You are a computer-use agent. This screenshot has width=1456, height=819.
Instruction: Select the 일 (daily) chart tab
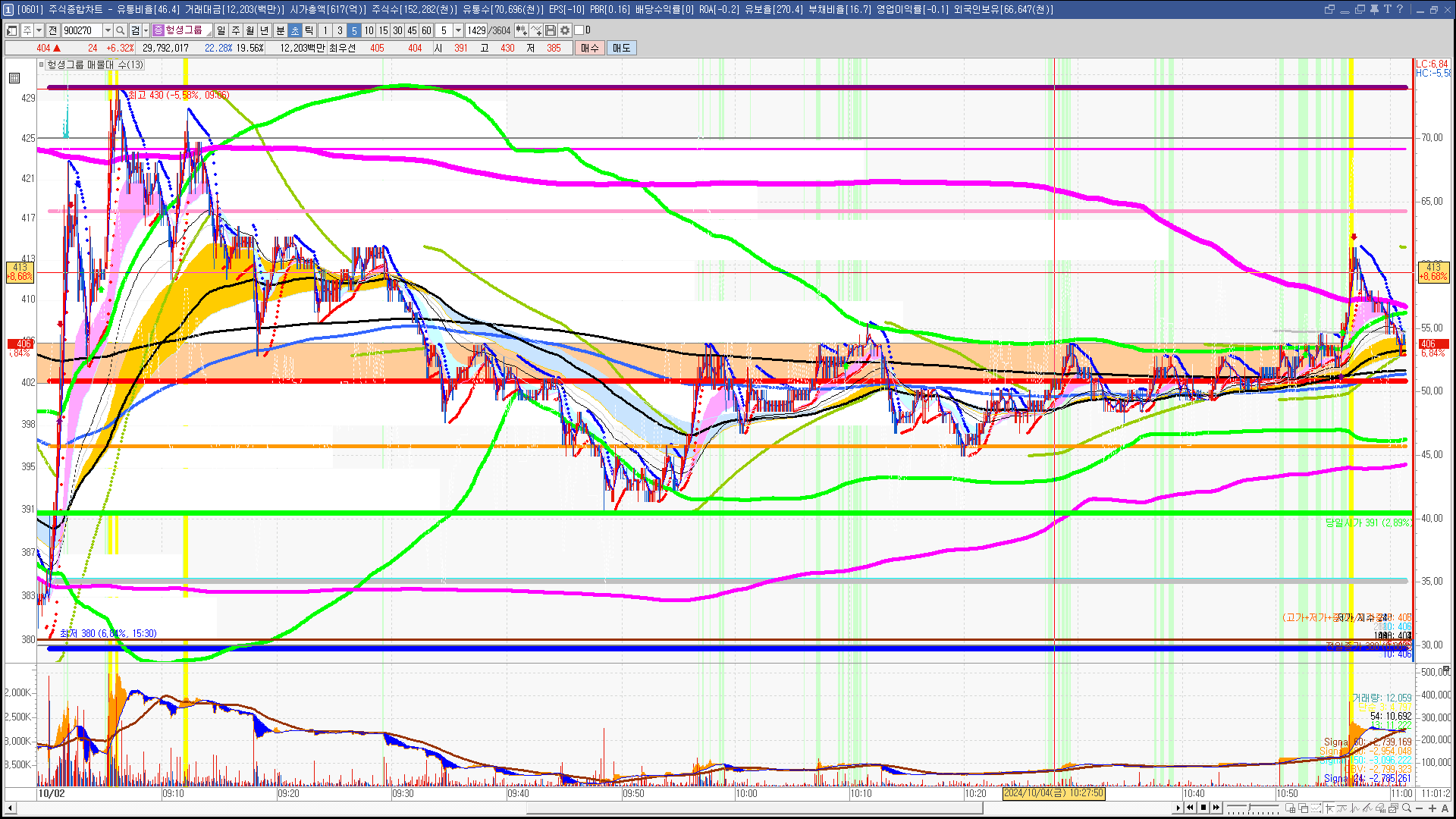[221, 30]
